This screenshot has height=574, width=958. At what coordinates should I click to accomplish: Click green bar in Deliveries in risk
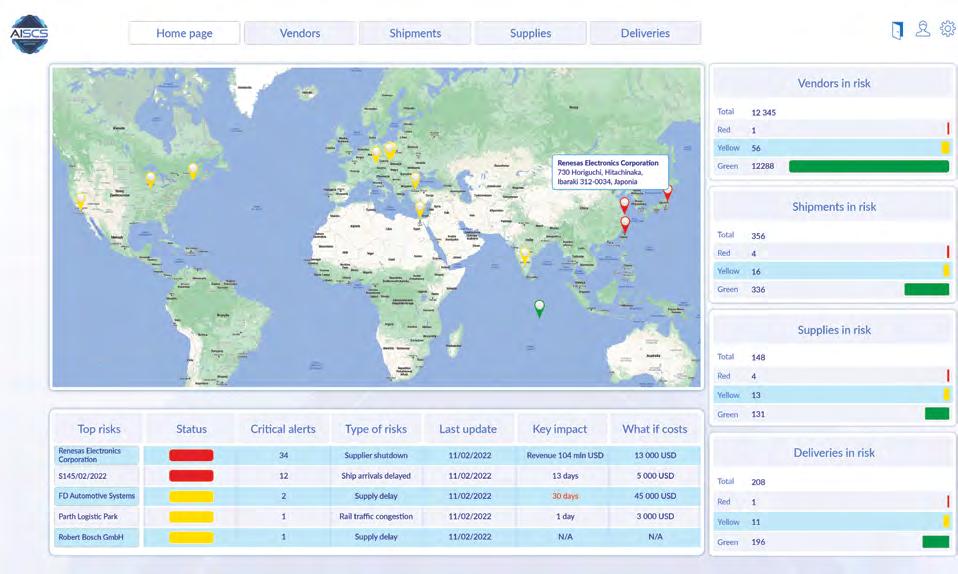pyautogui.click(x=935, y=542)
